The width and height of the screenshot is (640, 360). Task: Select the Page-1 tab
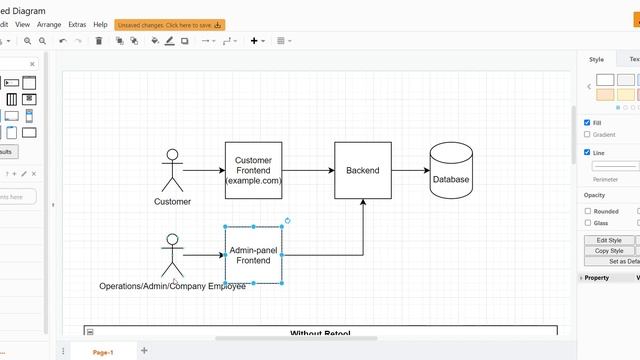point(103,352)
